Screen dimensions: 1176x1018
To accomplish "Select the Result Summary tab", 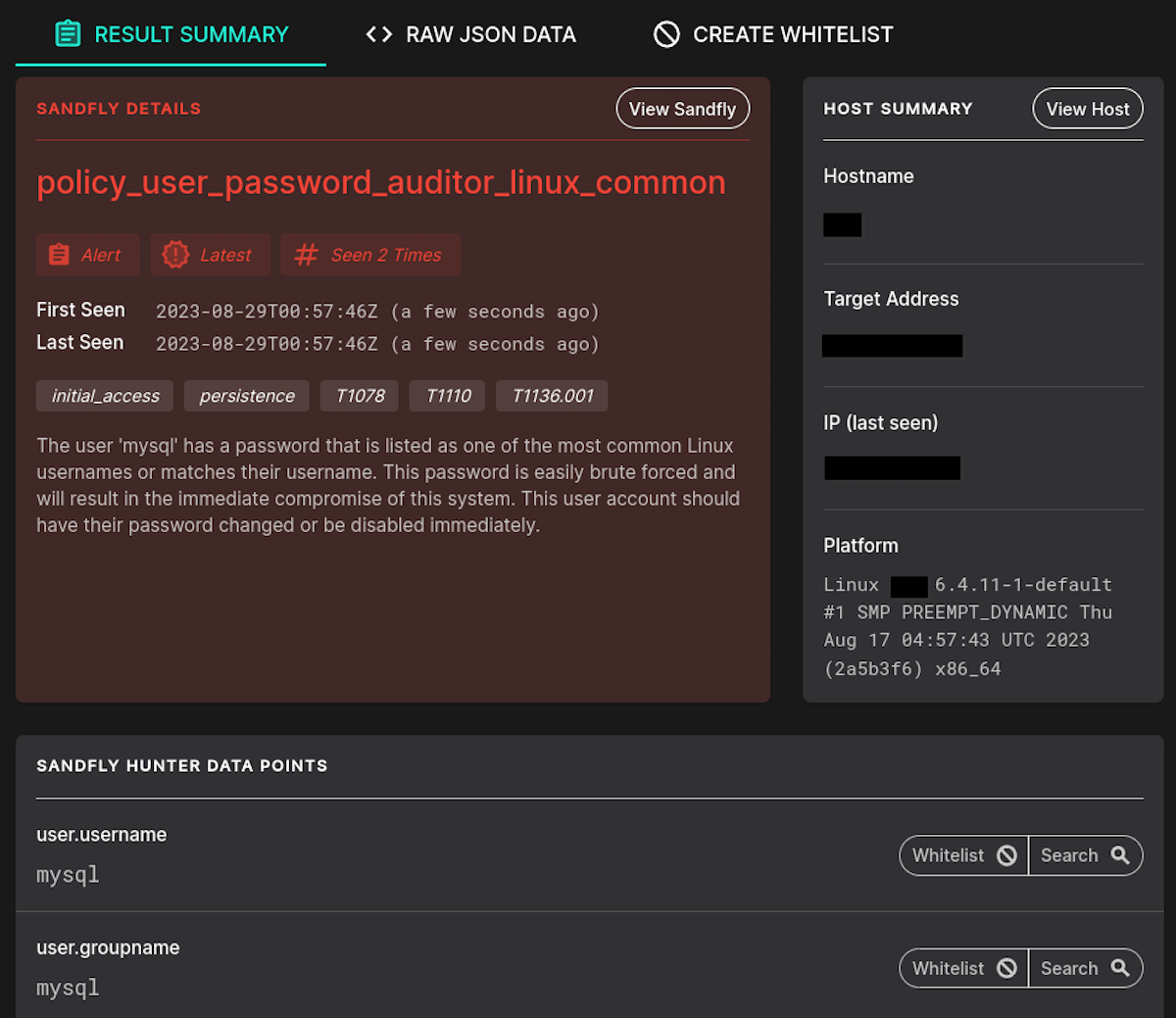I will 171,34.
